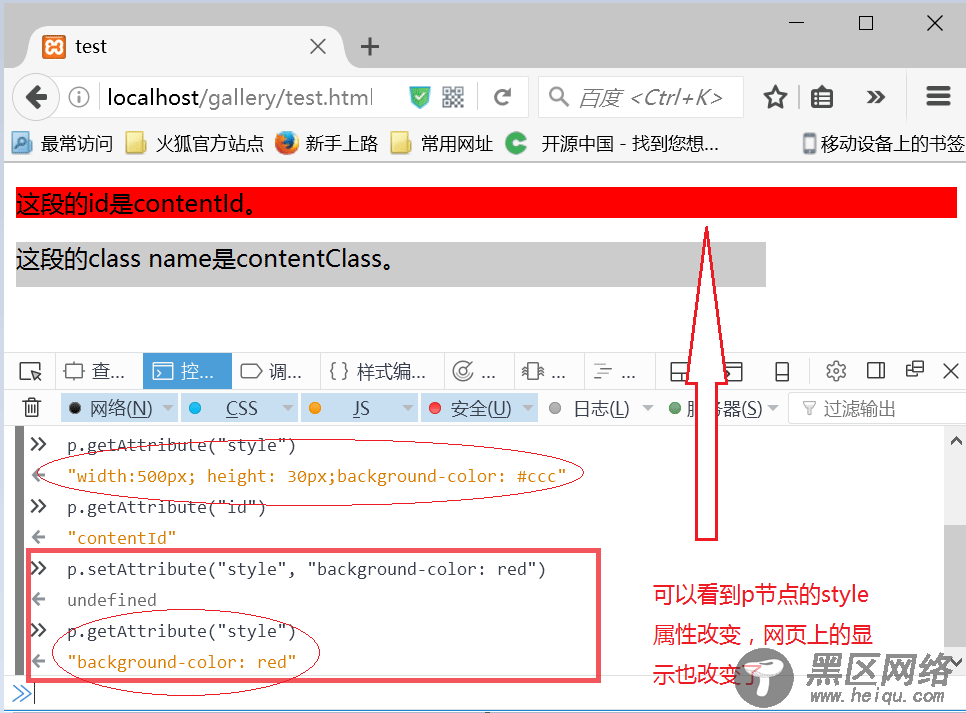The height and width of the screenshot is (713, 966).
Task: Click the gray contentClass paragraph
Action: tap(391, 264)
